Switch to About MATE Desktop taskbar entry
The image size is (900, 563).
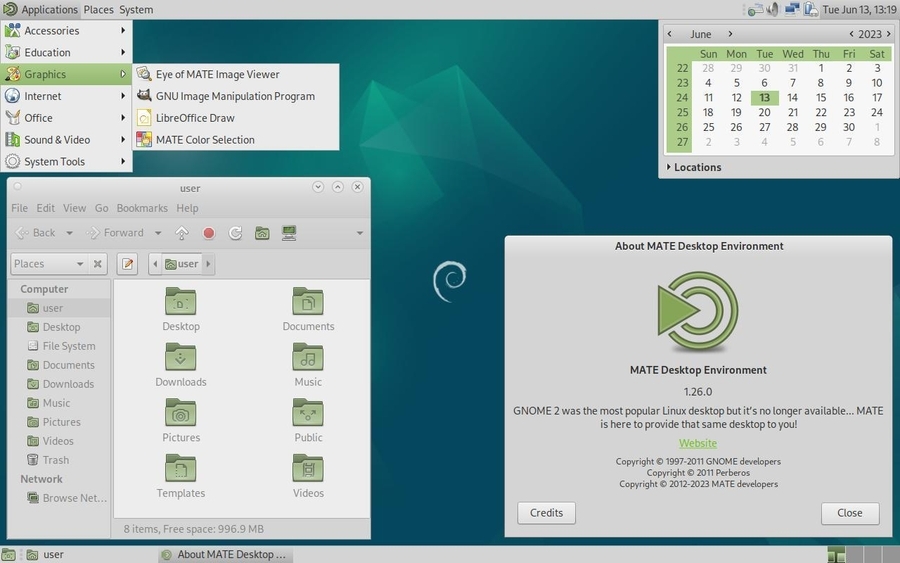(x=225, y=554)
